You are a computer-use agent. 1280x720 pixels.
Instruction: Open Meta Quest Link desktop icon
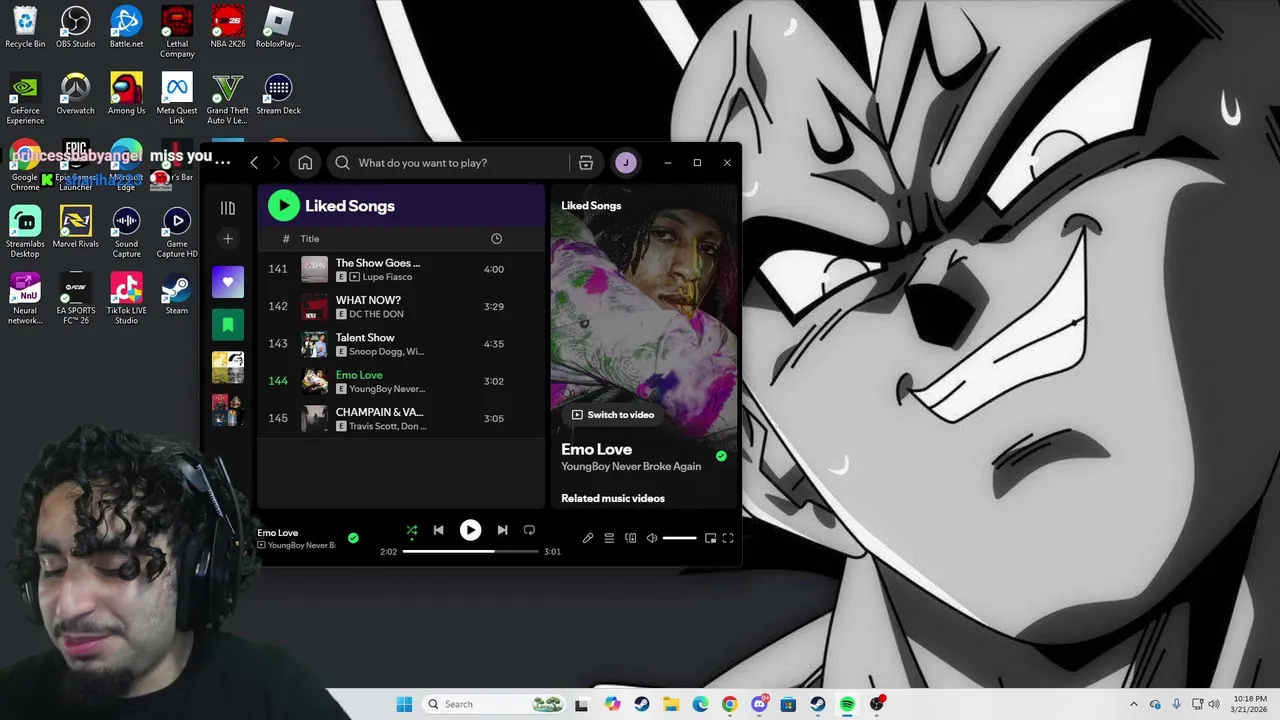click(x=177, y=99)
